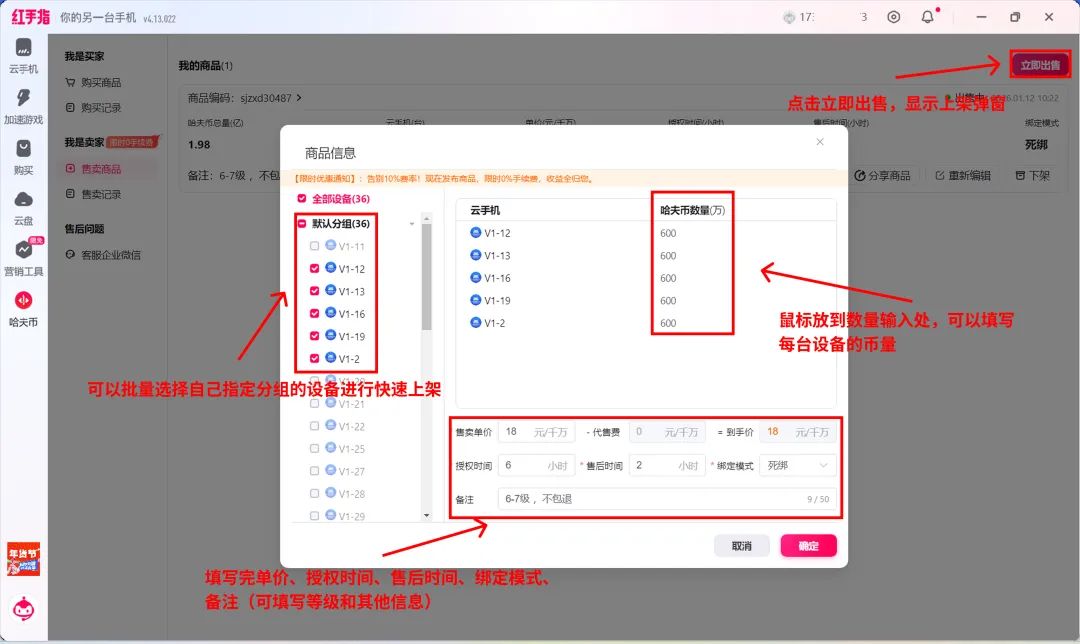Click the 取消 button

(x=741, y=546)
